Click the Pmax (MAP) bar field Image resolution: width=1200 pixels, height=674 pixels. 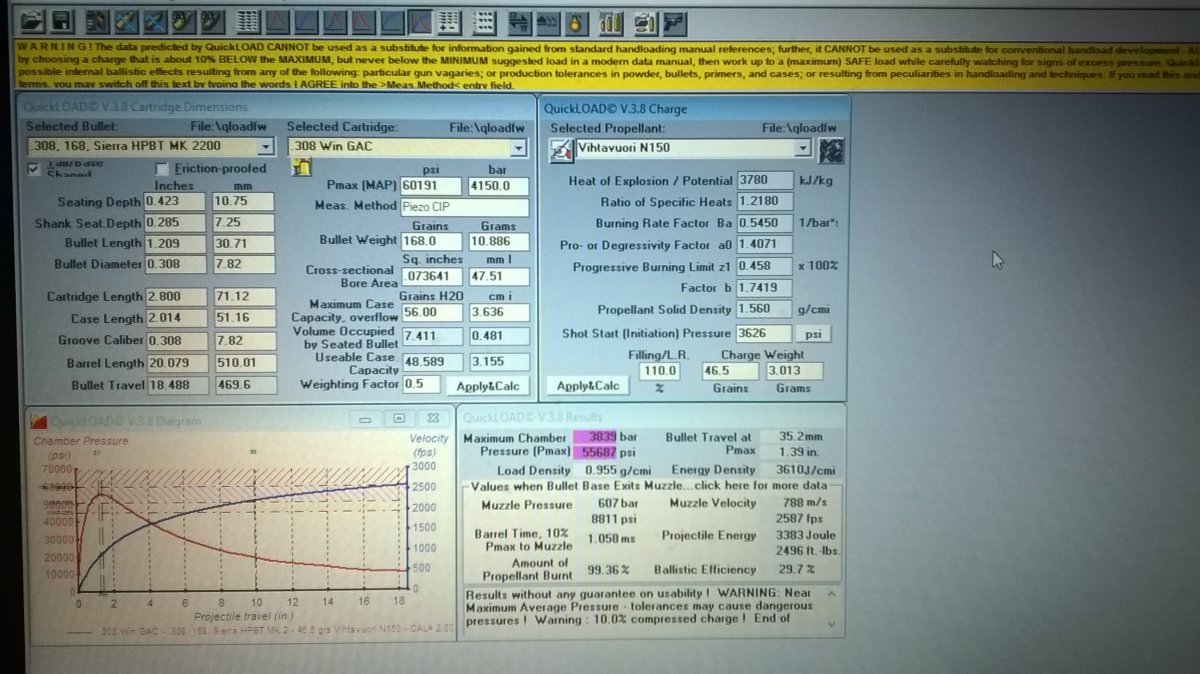pyautogui.click(x=499, y=185)
